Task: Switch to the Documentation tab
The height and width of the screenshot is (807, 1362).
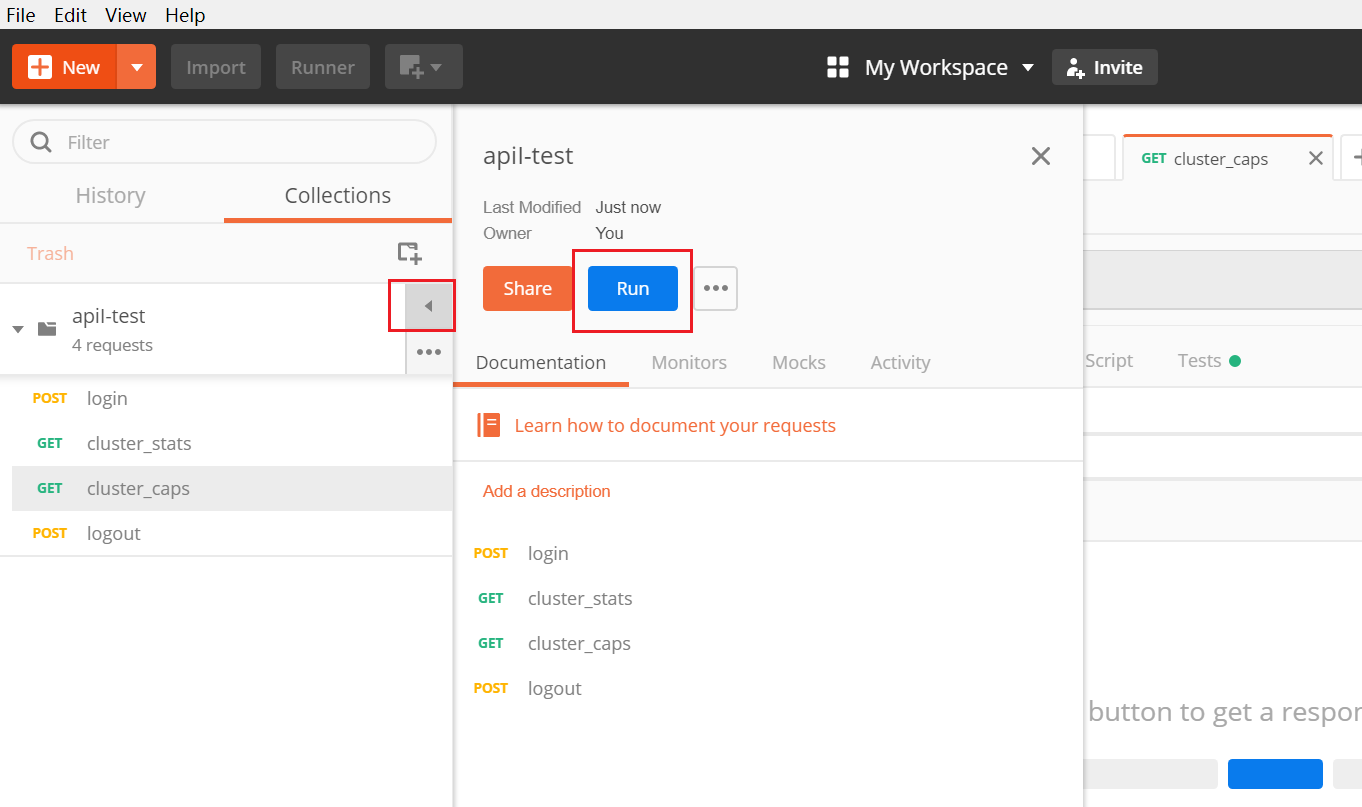Action: click(x=541, y=362)
